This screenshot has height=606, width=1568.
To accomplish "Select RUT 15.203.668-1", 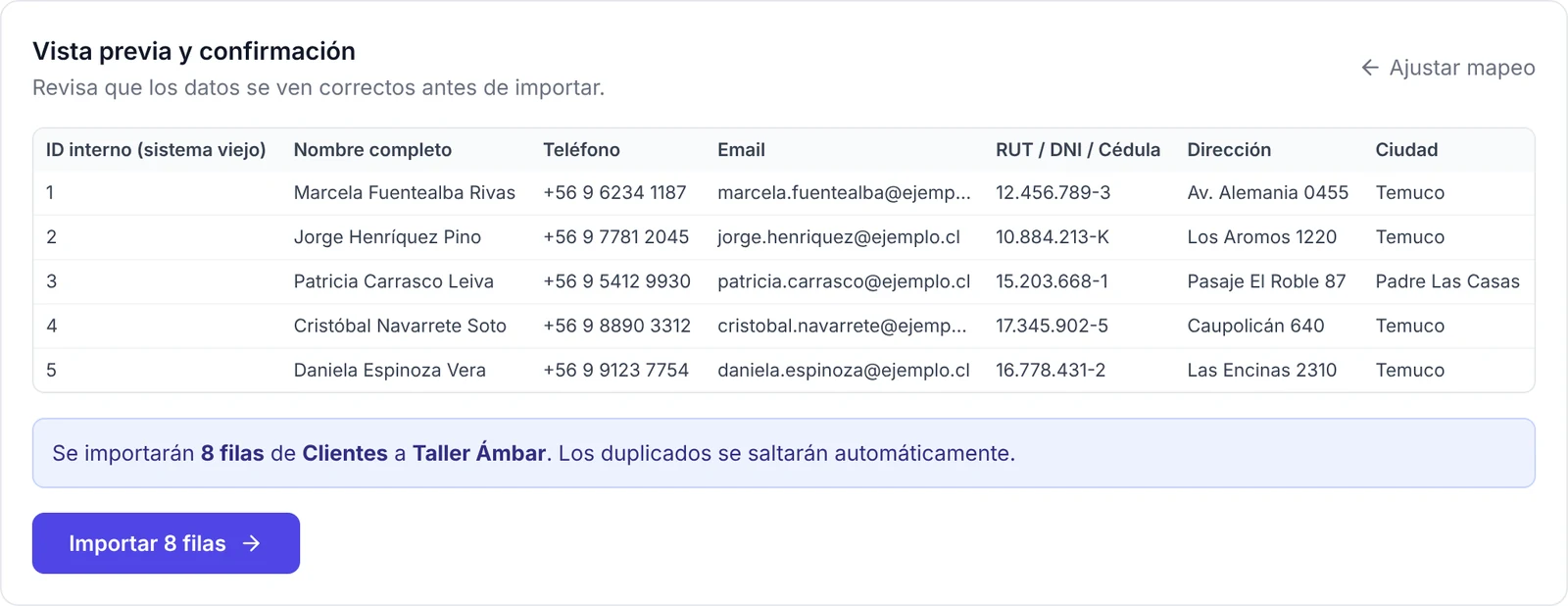I will click(1052, 281).
